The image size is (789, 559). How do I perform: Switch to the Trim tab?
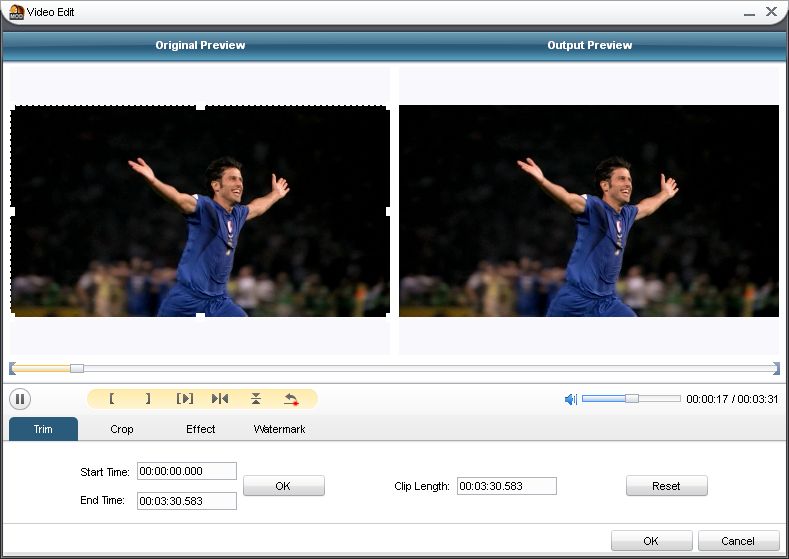click(x=43, y=429)
